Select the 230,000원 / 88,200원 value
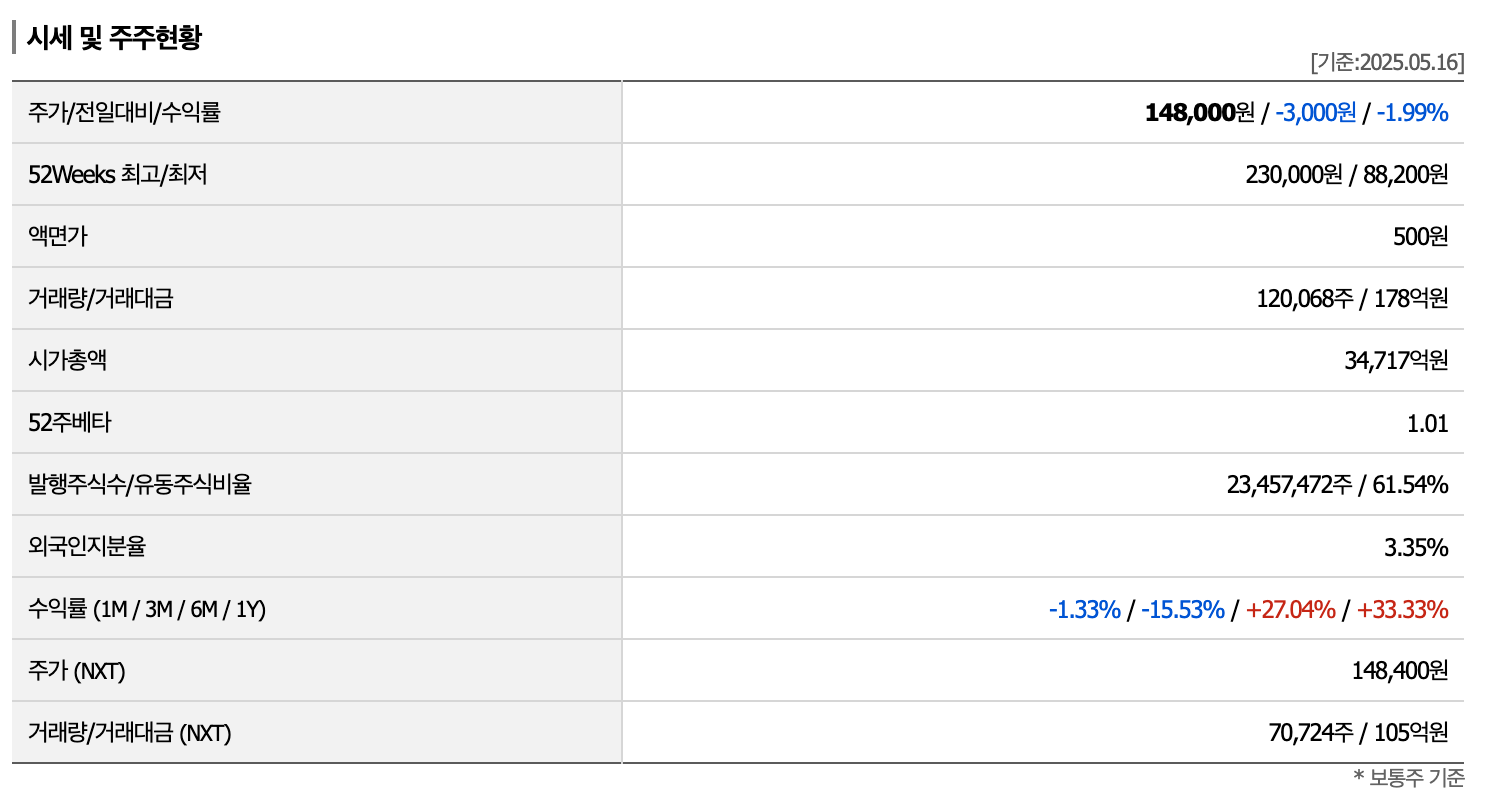This screenshot has height=802, width=1498. (x=1346, y=174)
